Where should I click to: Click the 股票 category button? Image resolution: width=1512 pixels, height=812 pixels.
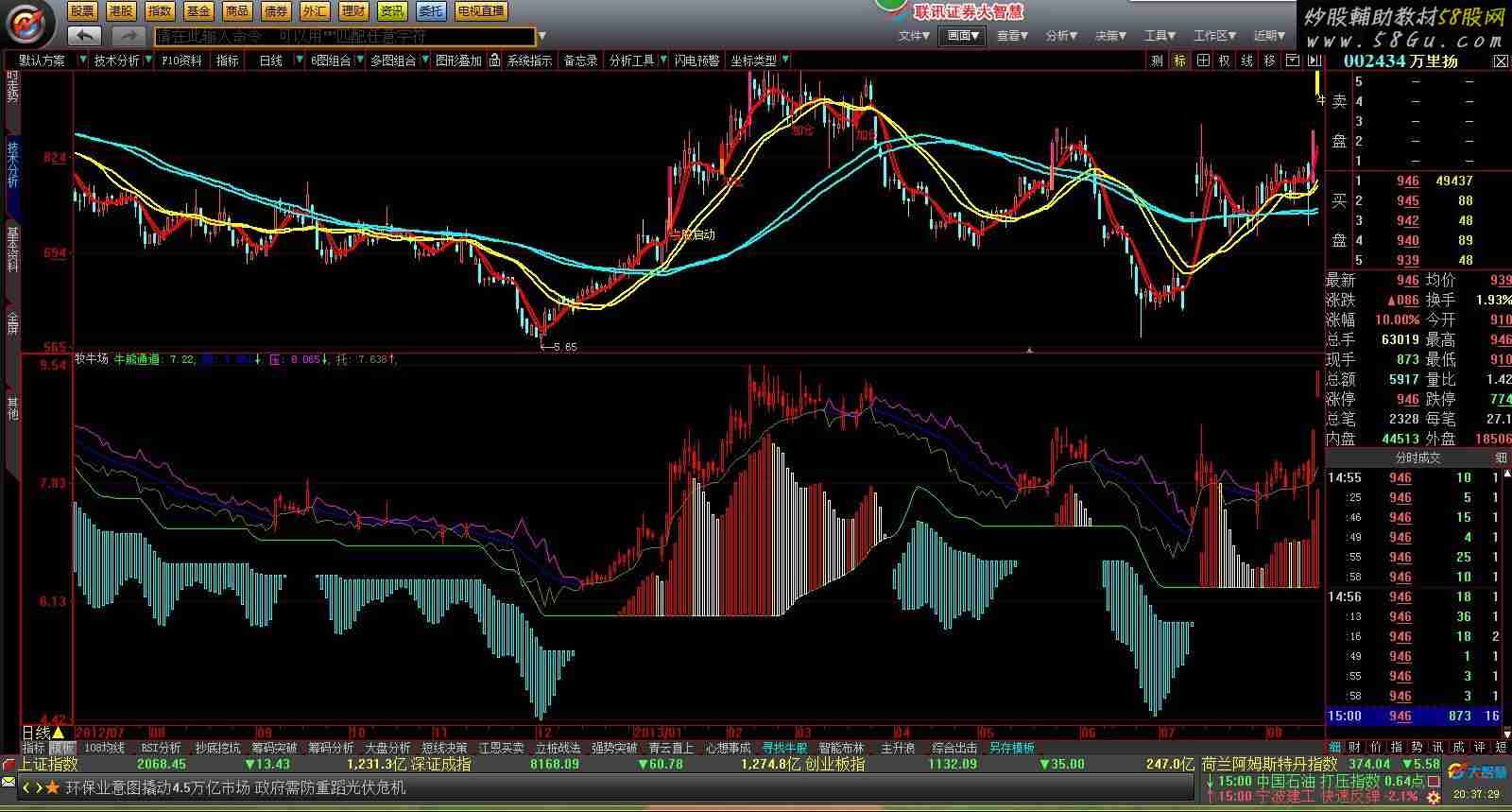click(82, 11)
